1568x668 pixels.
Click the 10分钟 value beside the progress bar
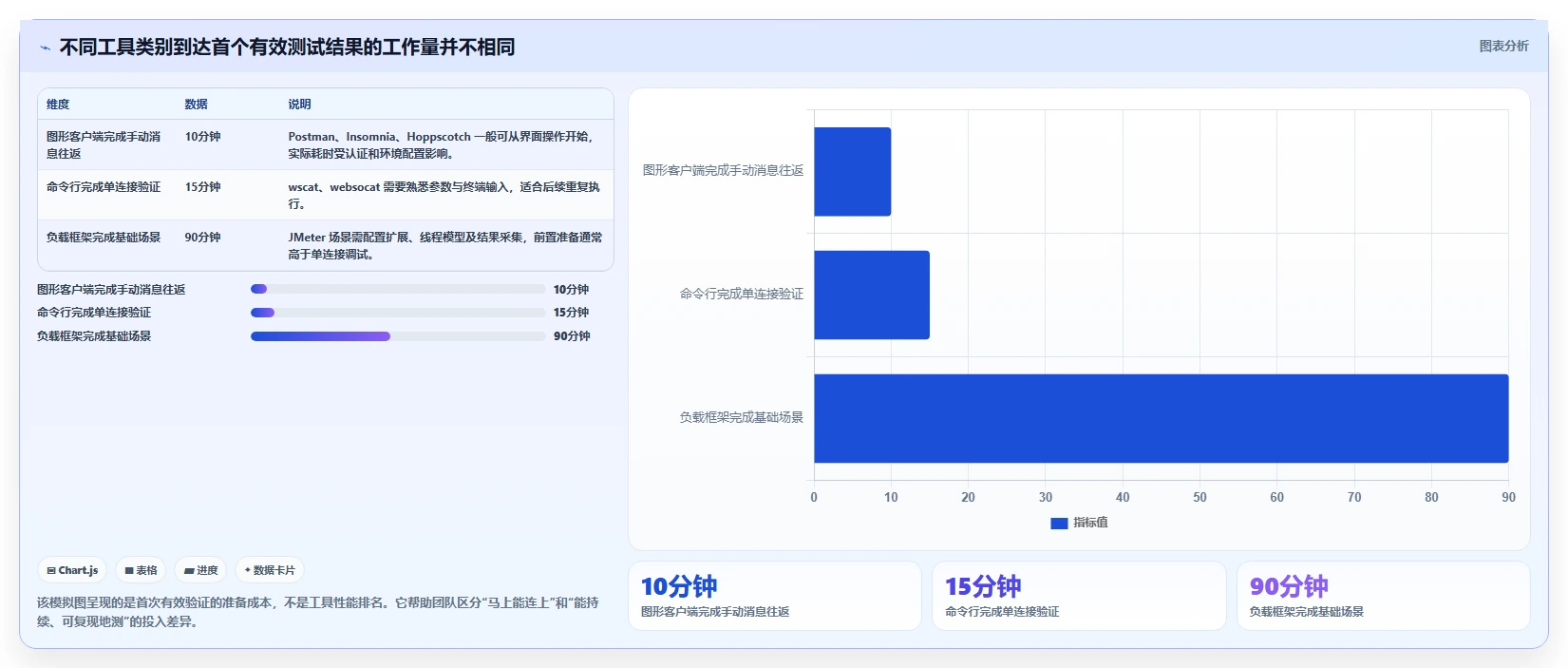(x=571, y=290)
